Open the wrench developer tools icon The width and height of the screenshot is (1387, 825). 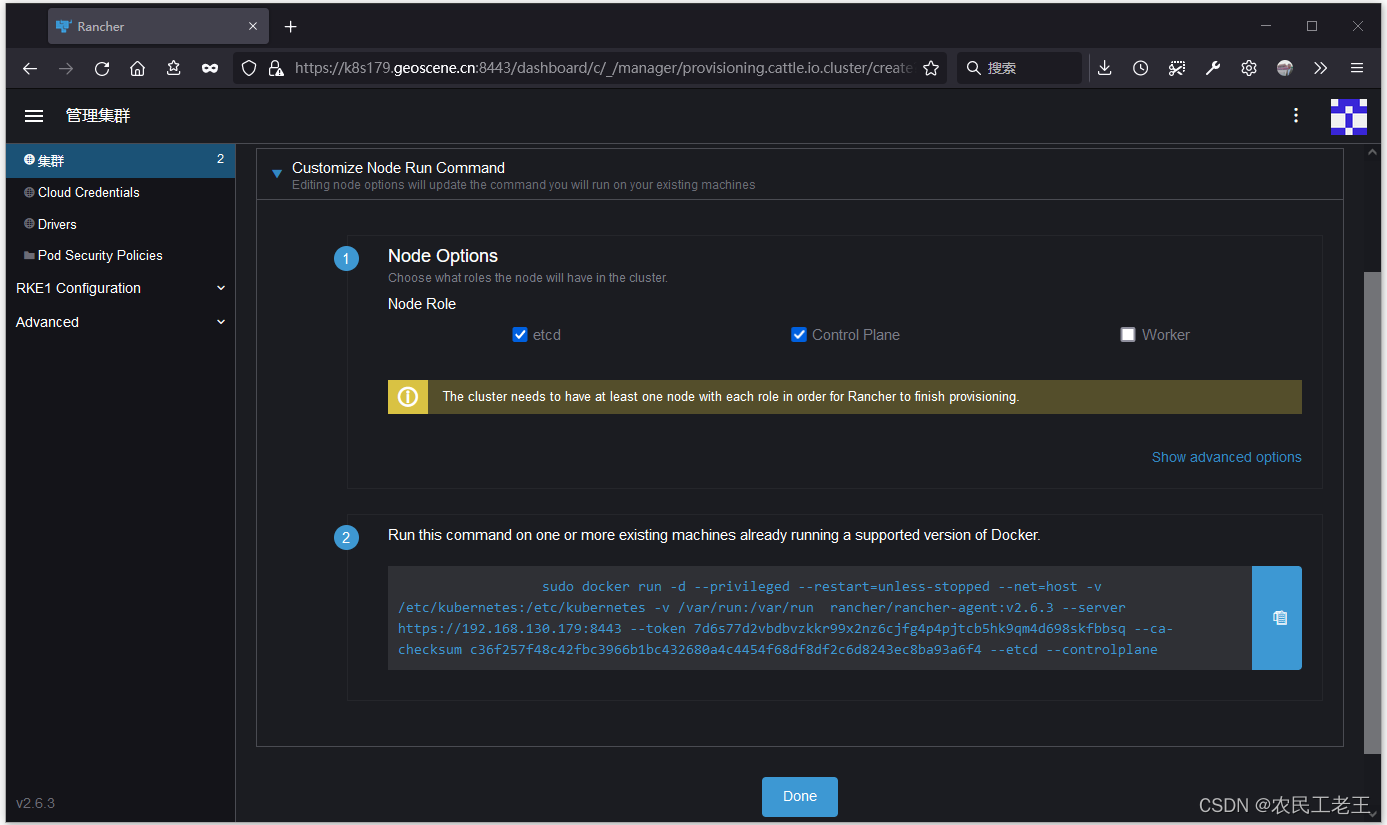(1213, 68)
